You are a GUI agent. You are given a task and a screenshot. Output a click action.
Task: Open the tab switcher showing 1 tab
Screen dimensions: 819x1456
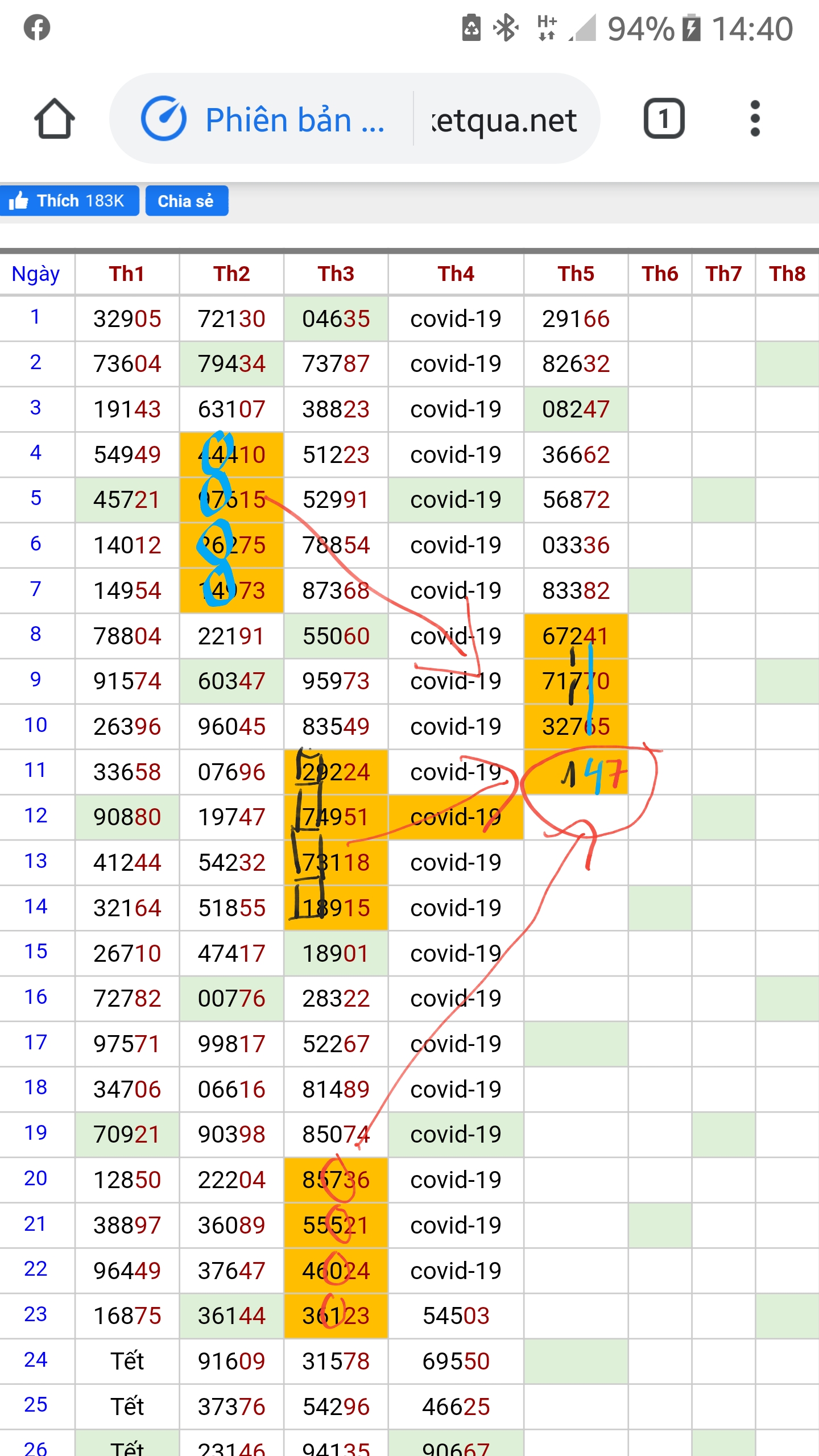click(x=664, y=118)
